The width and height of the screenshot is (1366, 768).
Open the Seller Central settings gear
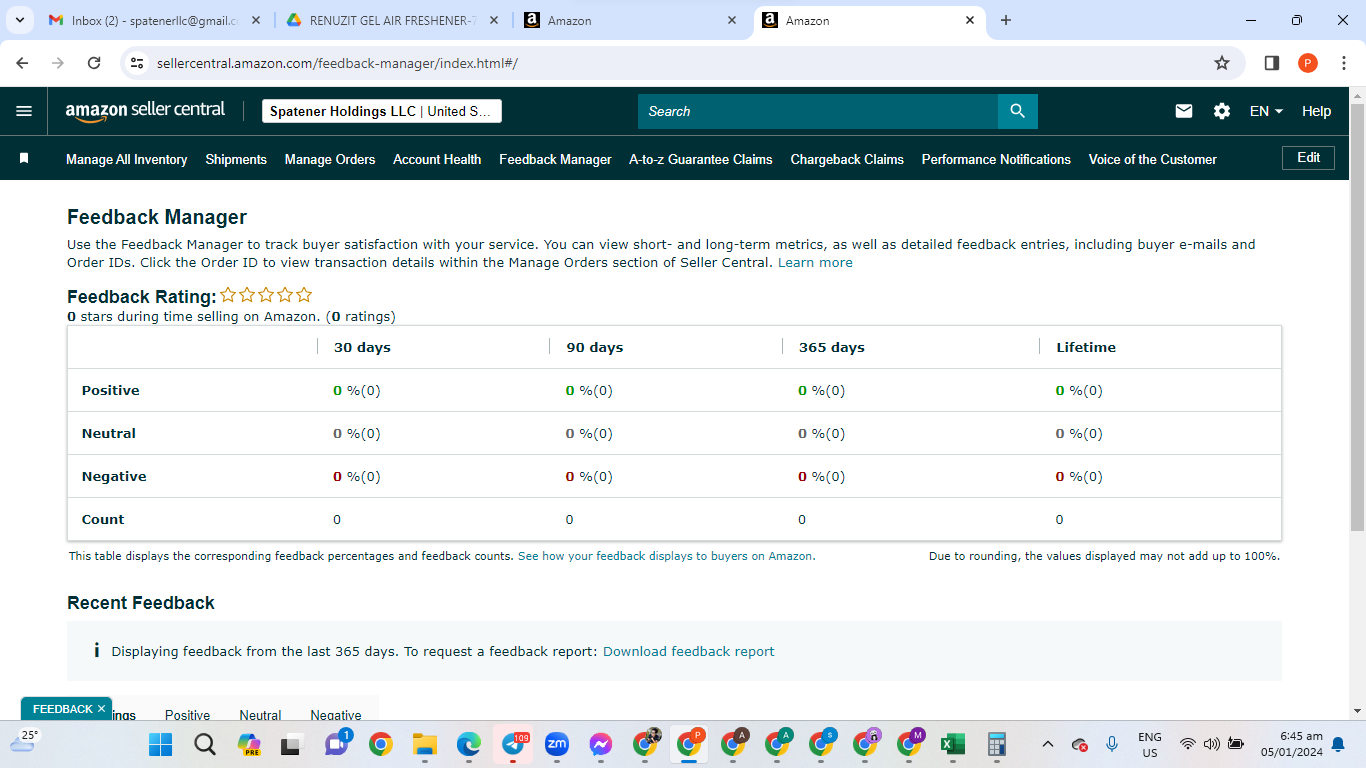click(1222, 111)
